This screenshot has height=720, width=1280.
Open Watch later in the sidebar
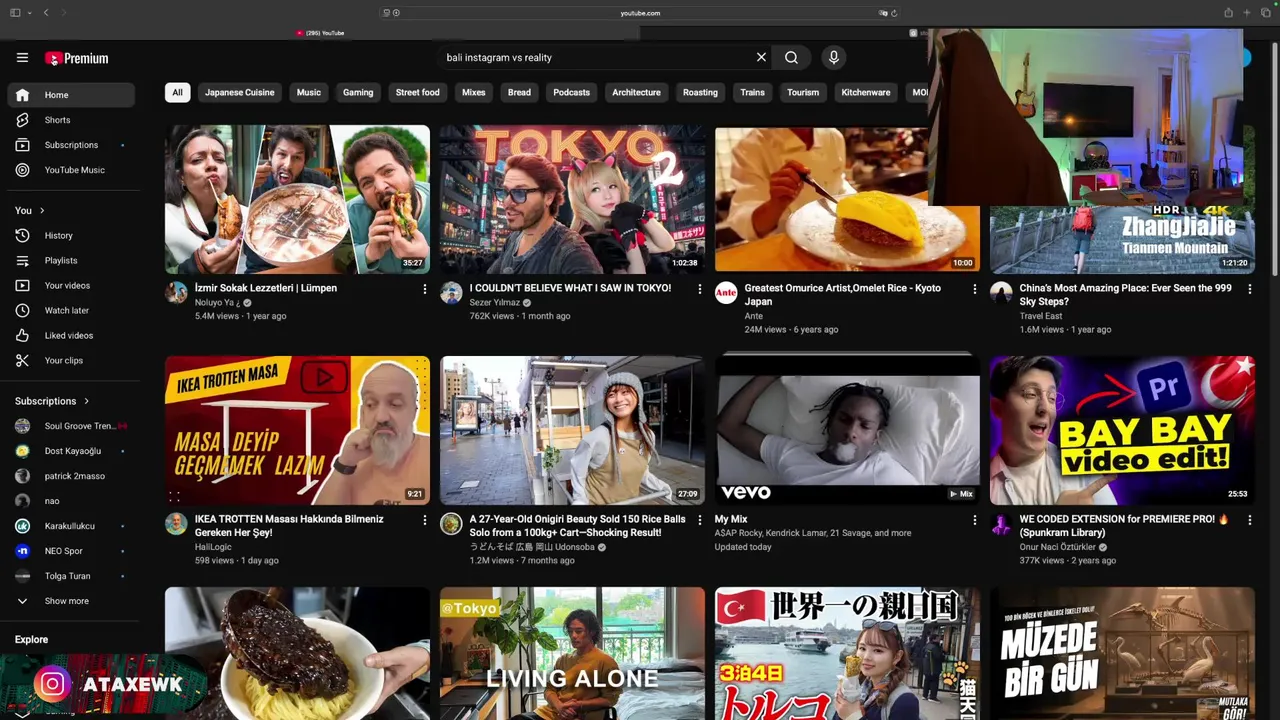coord(71,311)
